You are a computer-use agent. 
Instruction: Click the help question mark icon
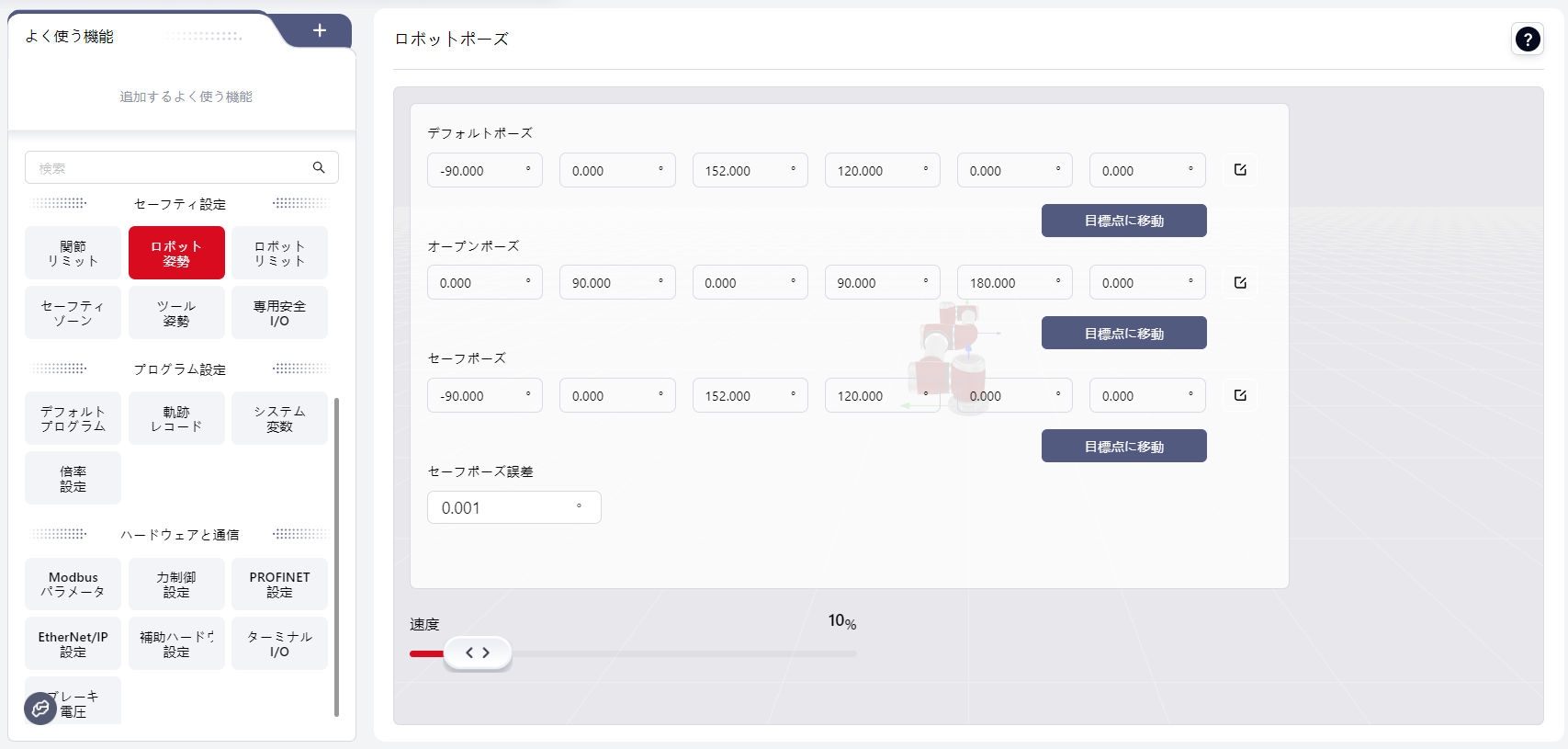click(x=1527, y=40)
